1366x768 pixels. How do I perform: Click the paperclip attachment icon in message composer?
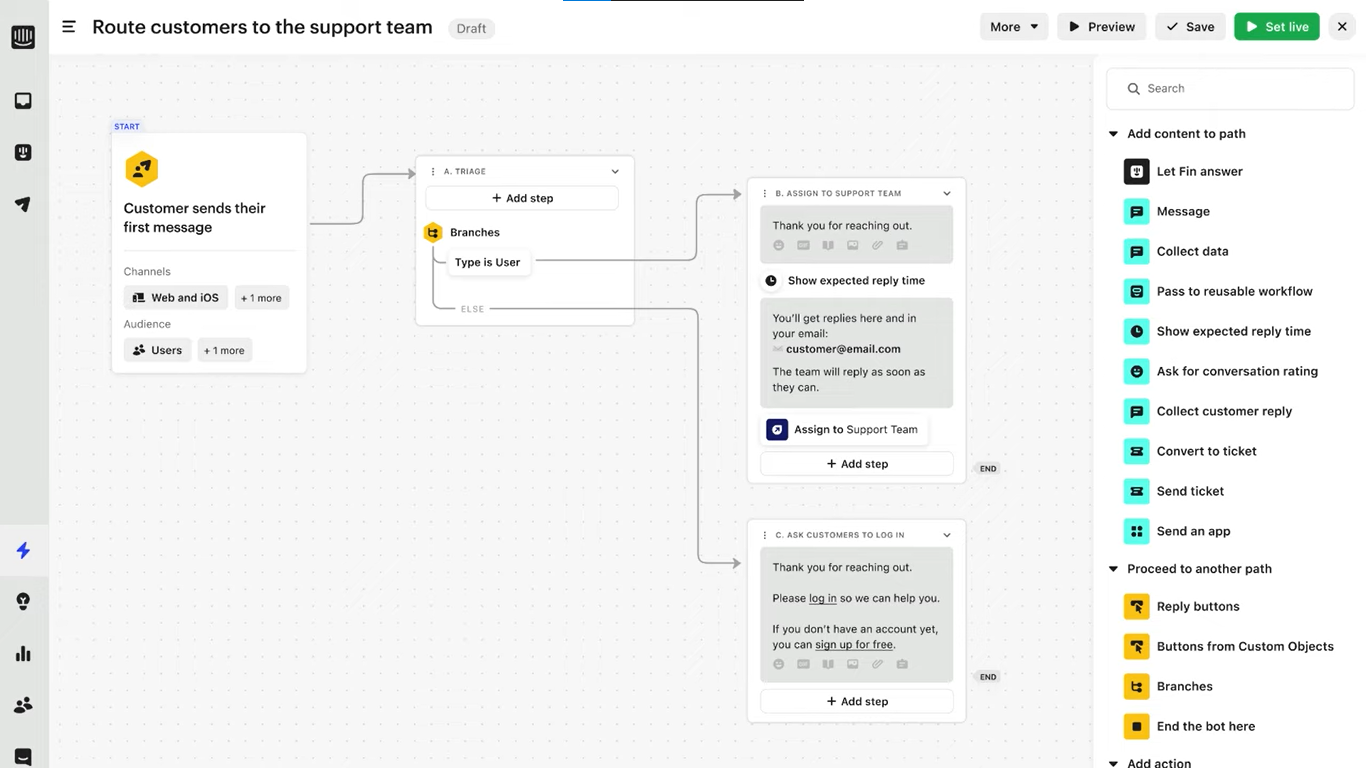click(x=877, y=245)
